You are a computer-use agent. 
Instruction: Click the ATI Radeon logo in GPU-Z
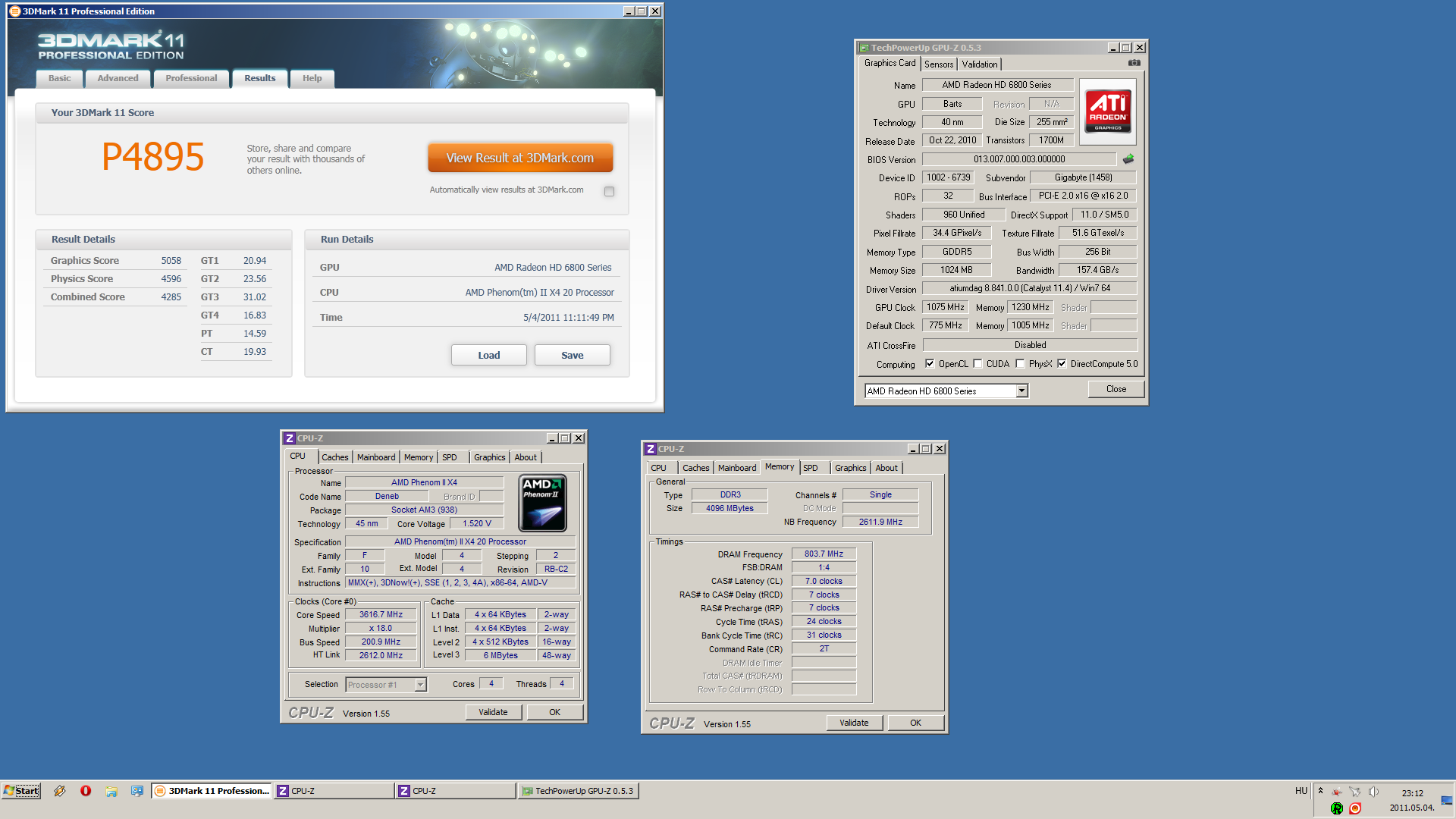click(1108, 111)
